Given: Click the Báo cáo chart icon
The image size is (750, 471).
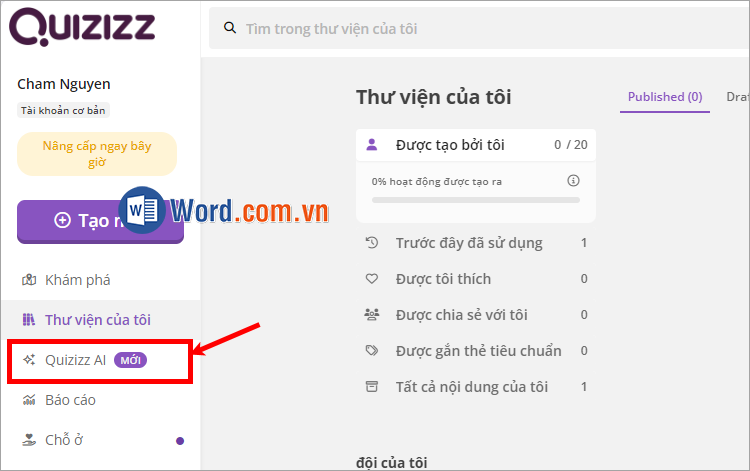Looking at the screenshot, I should [x=29, y=400].
